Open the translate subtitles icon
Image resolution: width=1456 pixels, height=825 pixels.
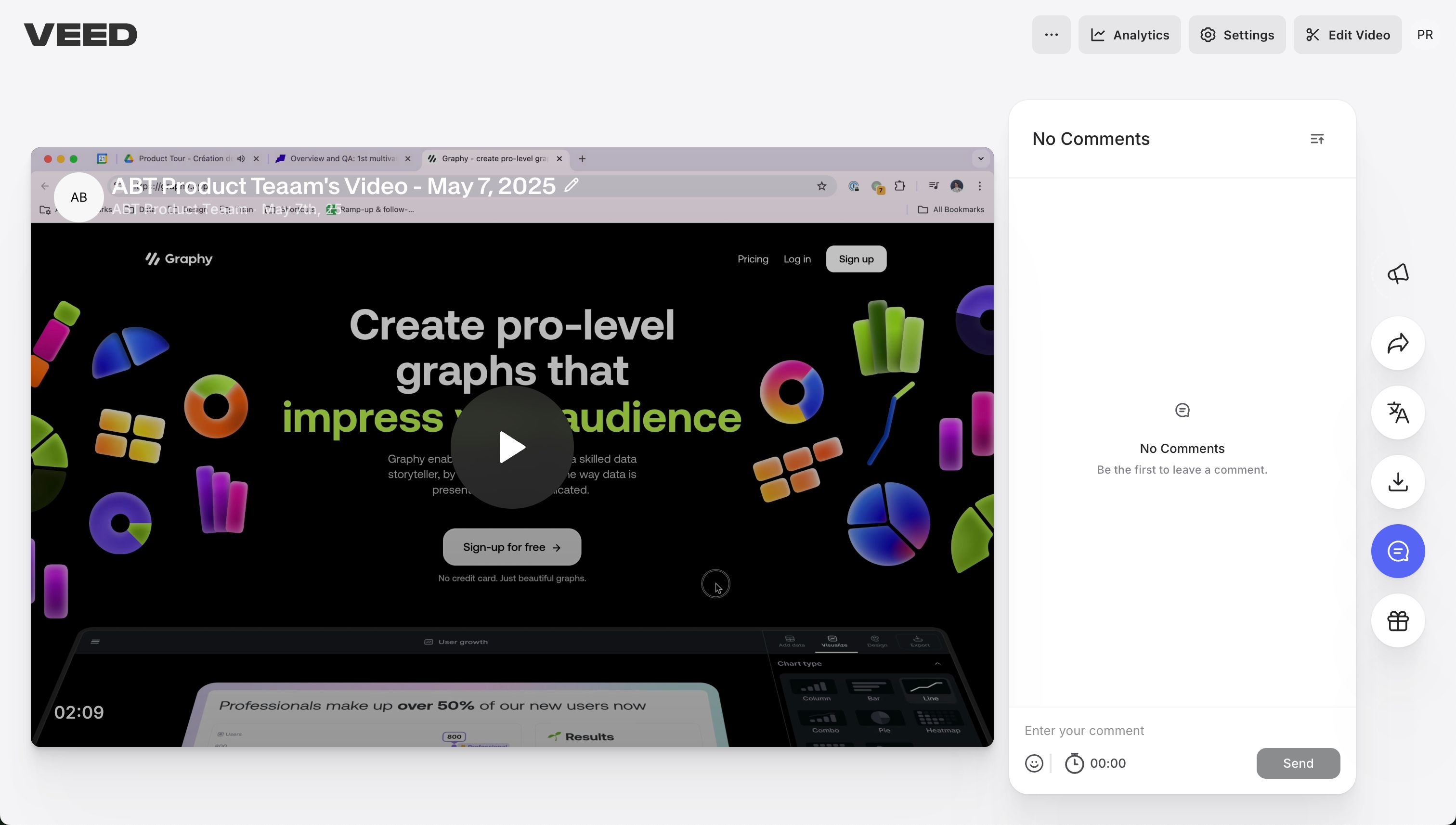point(1398,412)
